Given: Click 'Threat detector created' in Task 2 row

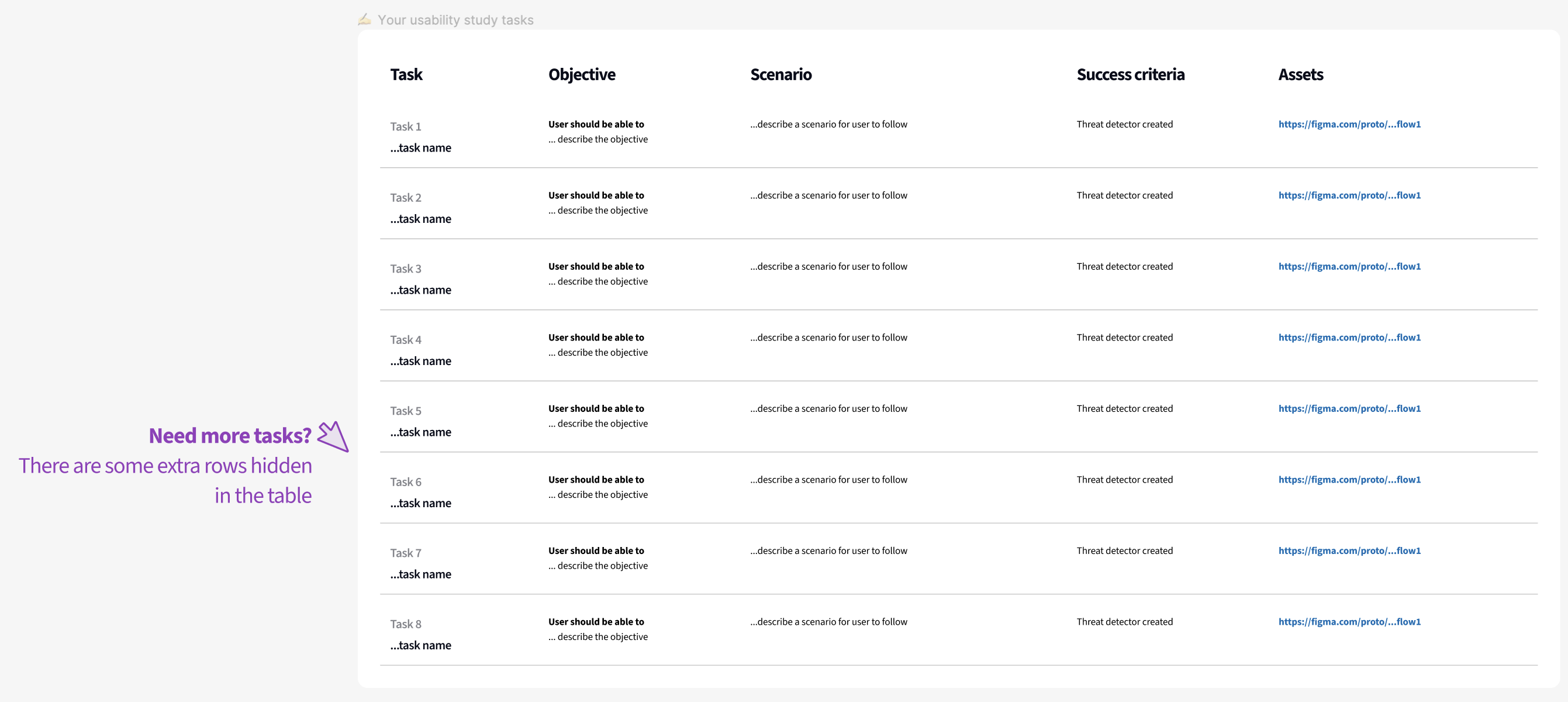Looking at the screenshot, I should click(1124, 195).
